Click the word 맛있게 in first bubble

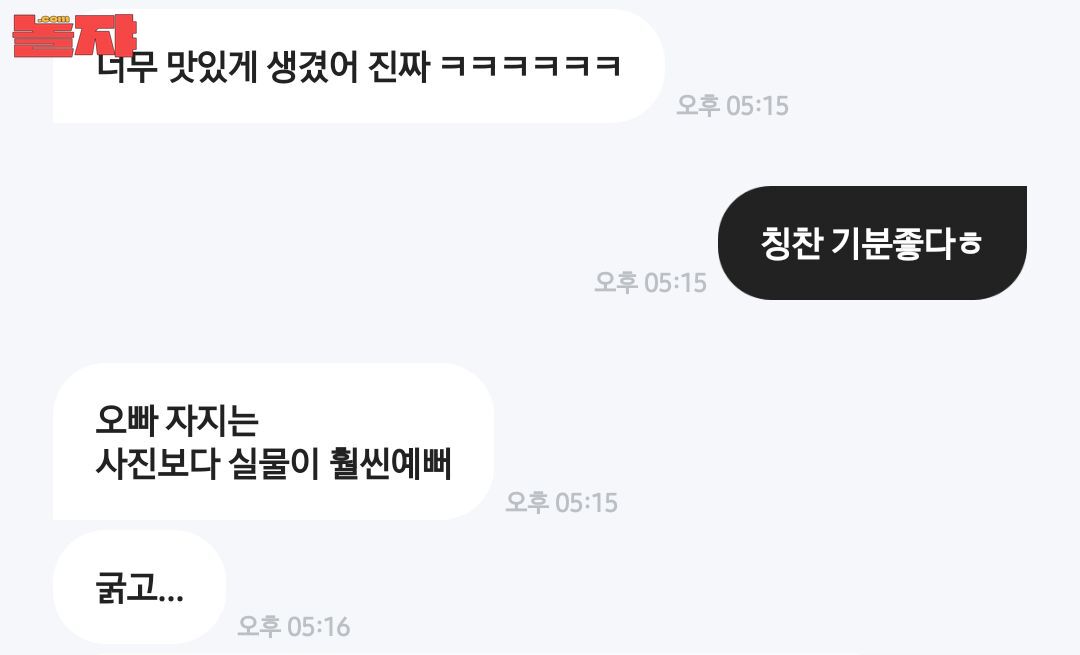tap(212, 67)
